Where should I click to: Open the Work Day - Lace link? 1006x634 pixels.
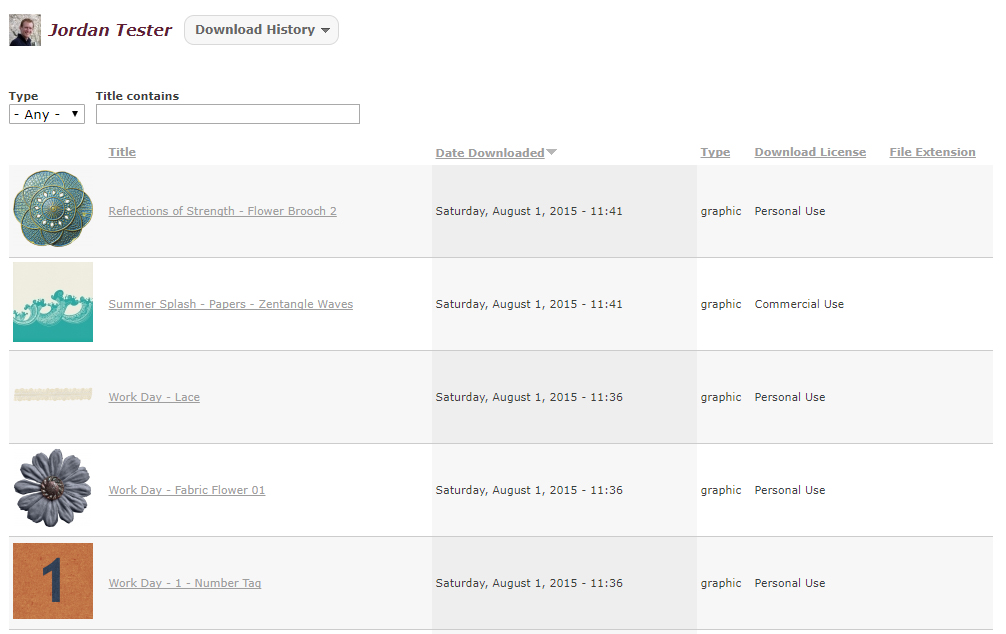tap(154, 397)
